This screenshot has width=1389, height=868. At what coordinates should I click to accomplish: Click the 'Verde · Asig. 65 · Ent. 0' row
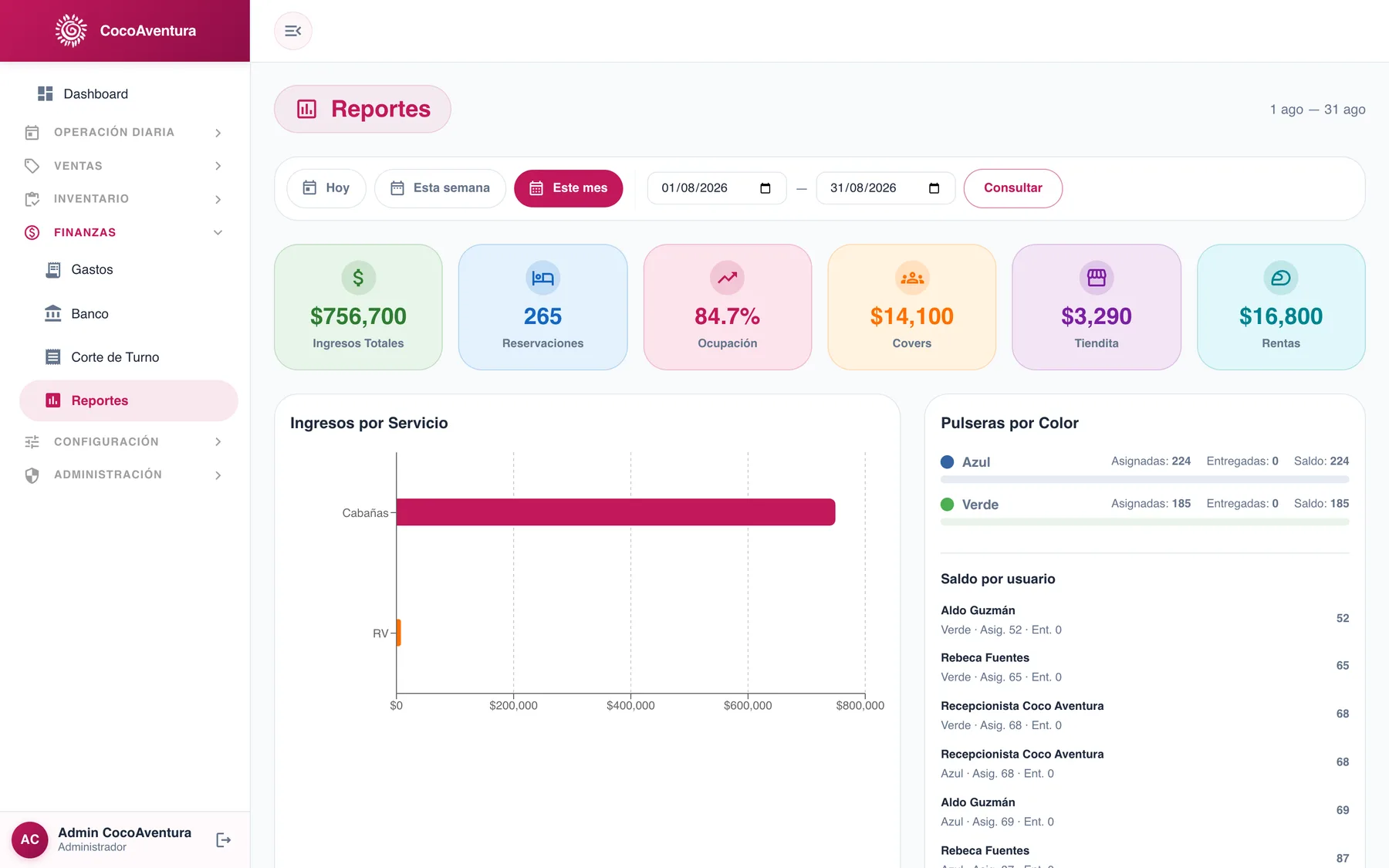1002,677
